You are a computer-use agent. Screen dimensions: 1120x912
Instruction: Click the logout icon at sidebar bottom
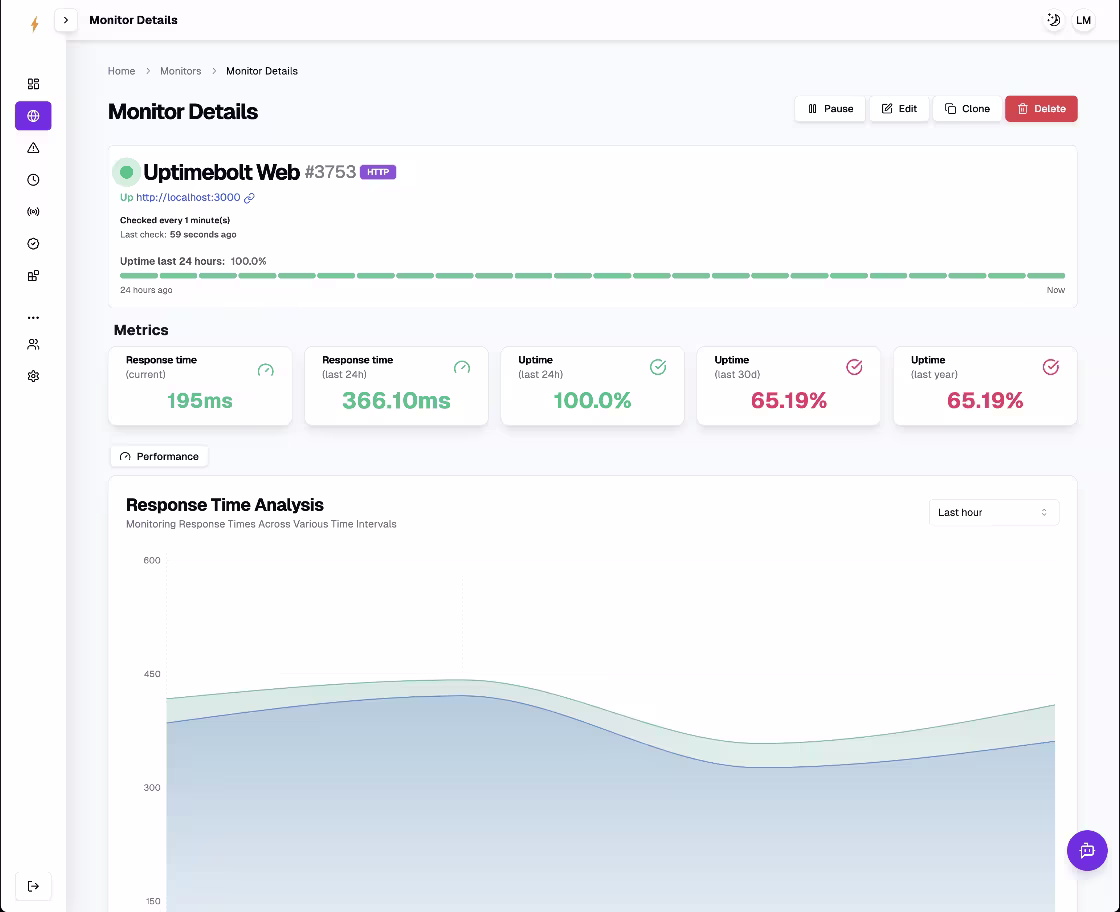[33, 886]
